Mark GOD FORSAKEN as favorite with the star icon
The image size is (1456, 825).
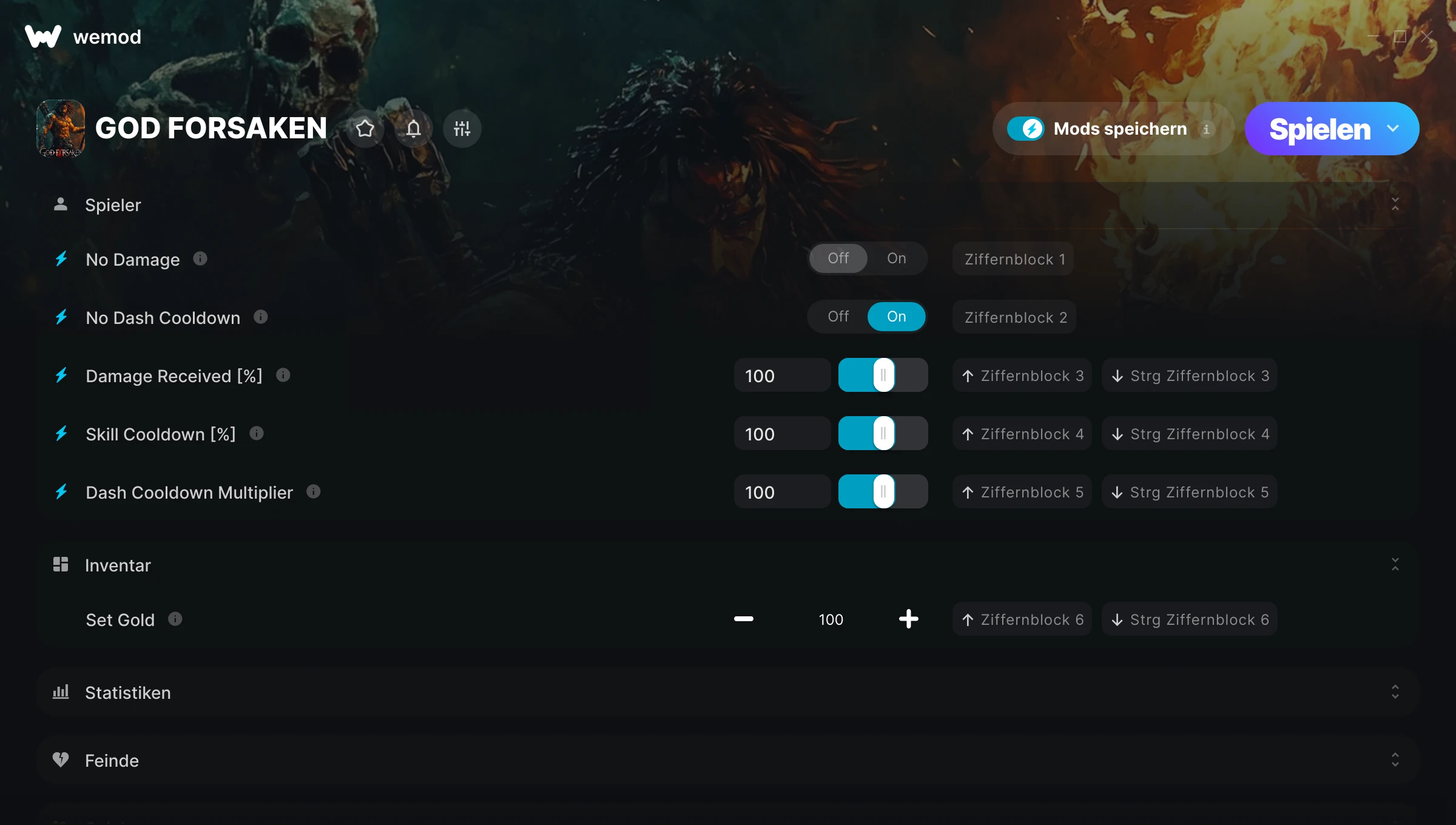pos(365,129)
